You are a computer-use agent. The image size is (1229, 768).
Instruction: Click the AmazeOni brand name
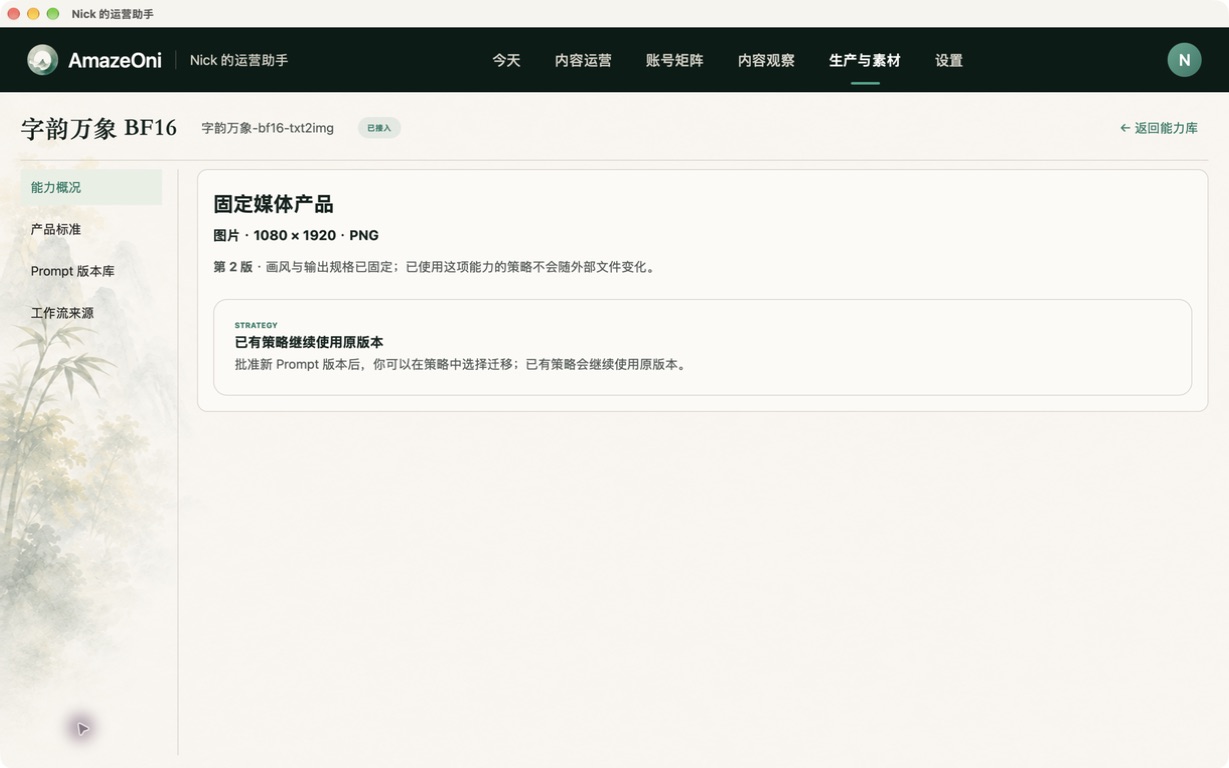click(x=114, y=60)
